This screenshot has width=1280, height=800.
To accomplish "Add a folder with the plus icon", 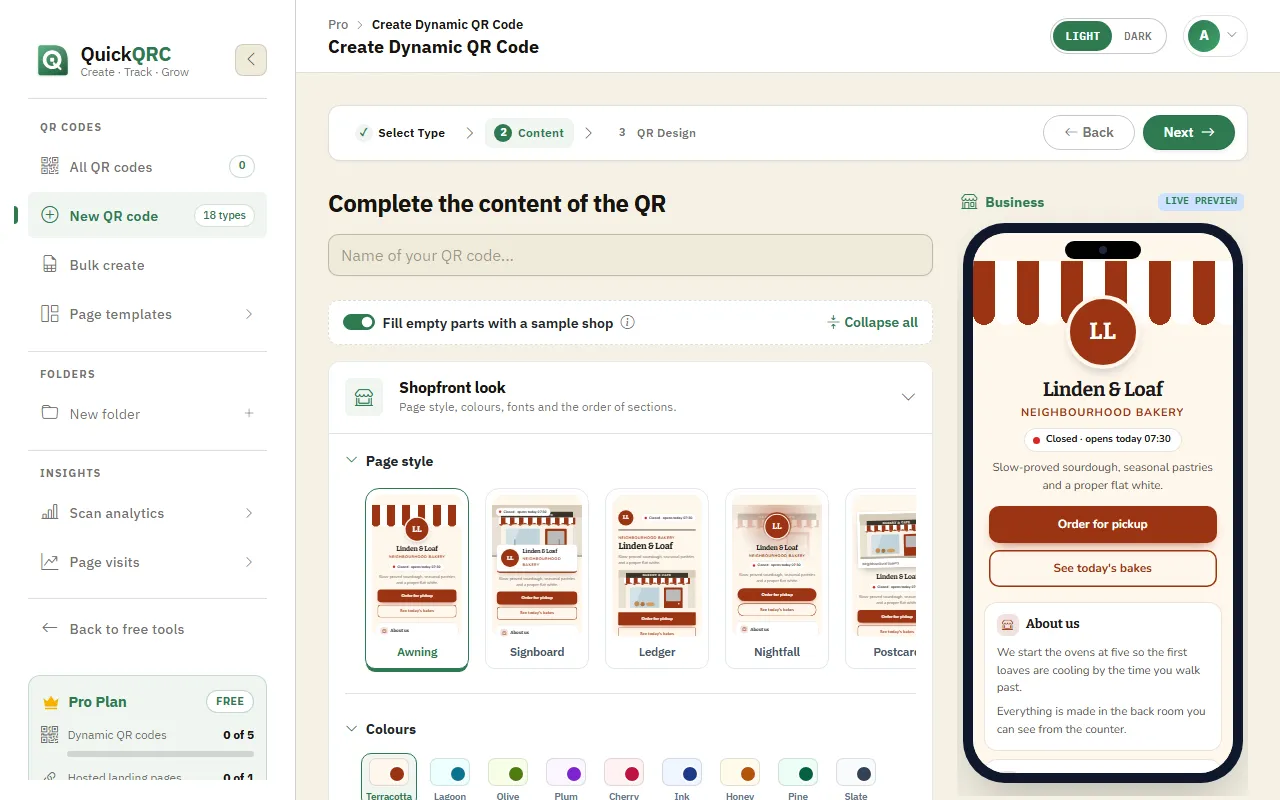I will coord(249,413).
